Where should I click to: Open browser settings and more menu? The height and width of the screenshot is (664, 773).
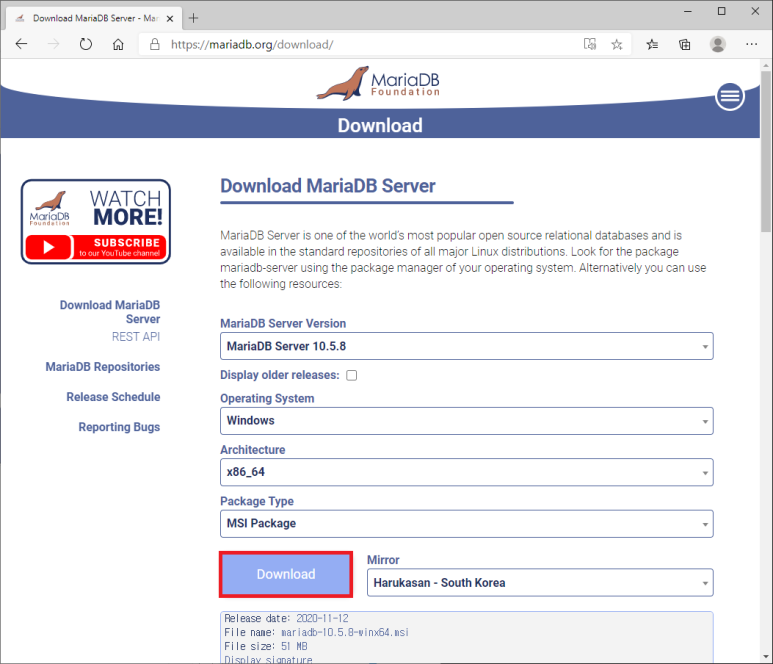coord(751,44)
